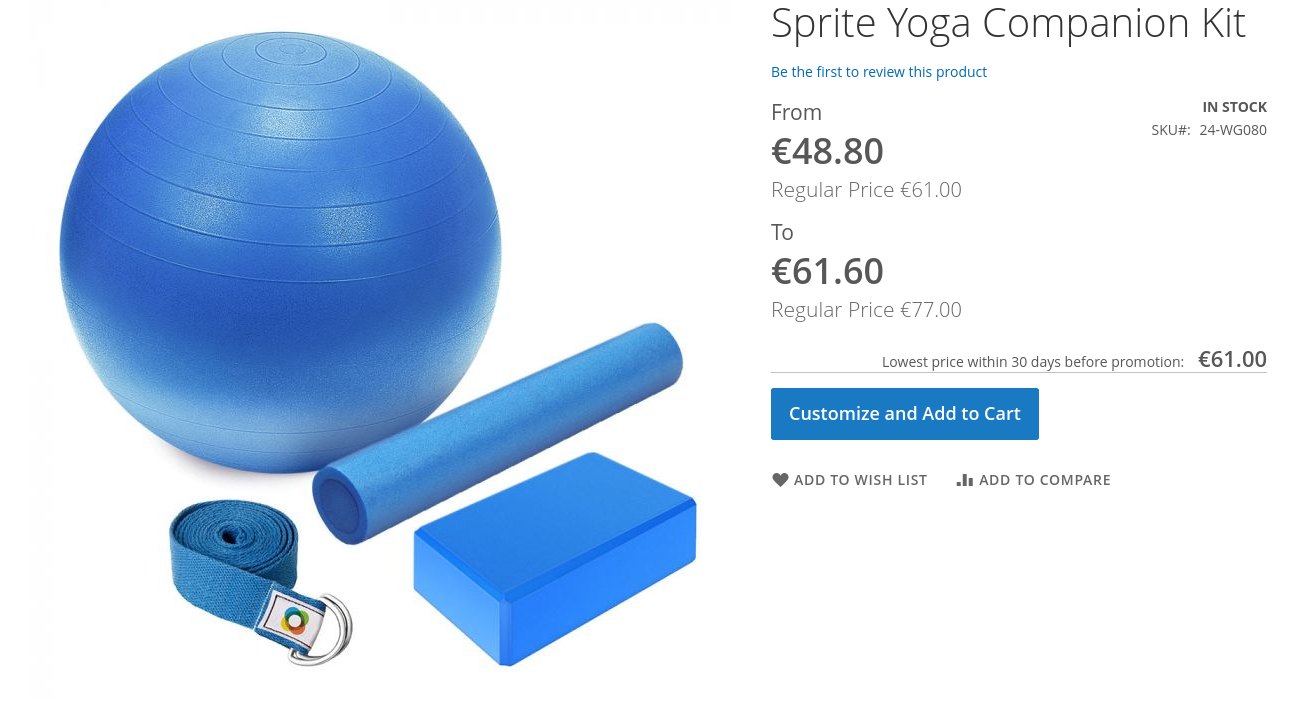
Task: Click the Regular Price €77.00 text
Action: coord(866,310)
